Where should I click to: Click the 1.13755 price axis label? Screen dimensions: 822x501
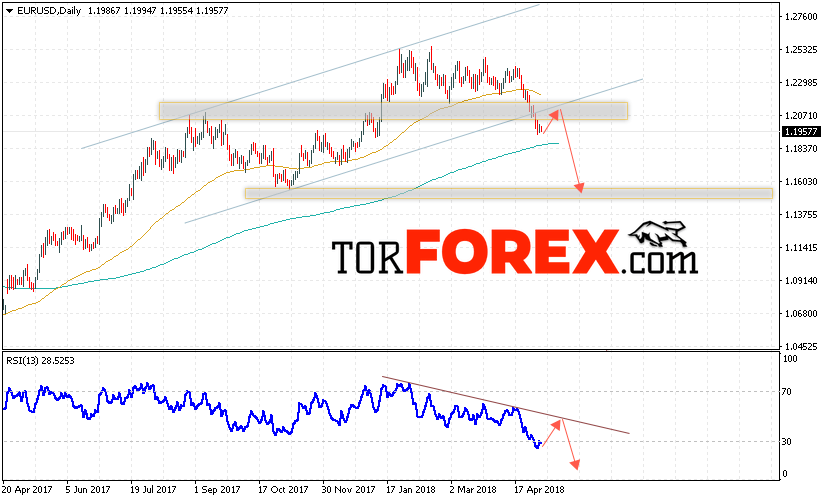(x=801, y=215)
